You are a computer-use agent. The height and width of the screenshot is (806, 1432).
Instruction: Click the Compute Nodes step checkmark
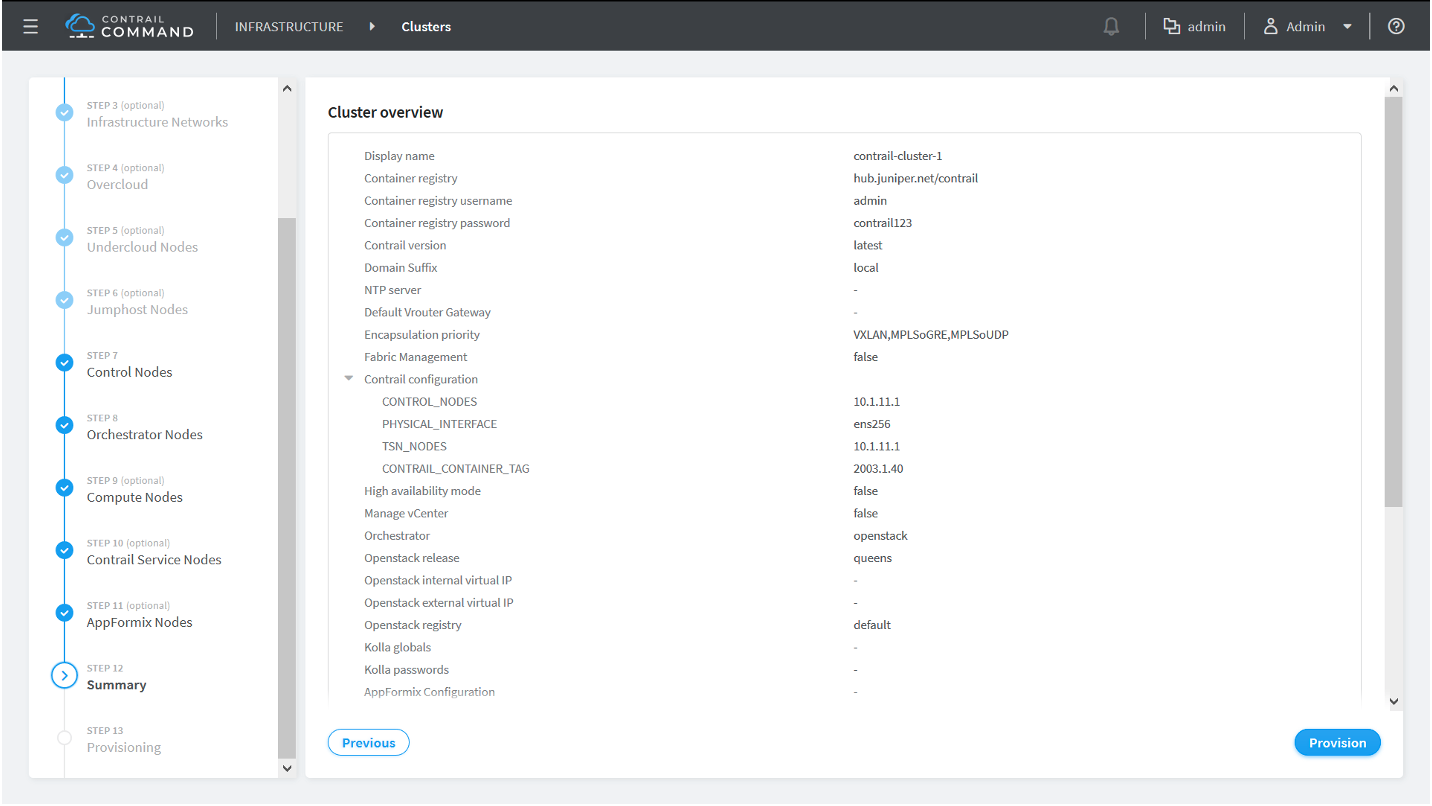[64, 488]
